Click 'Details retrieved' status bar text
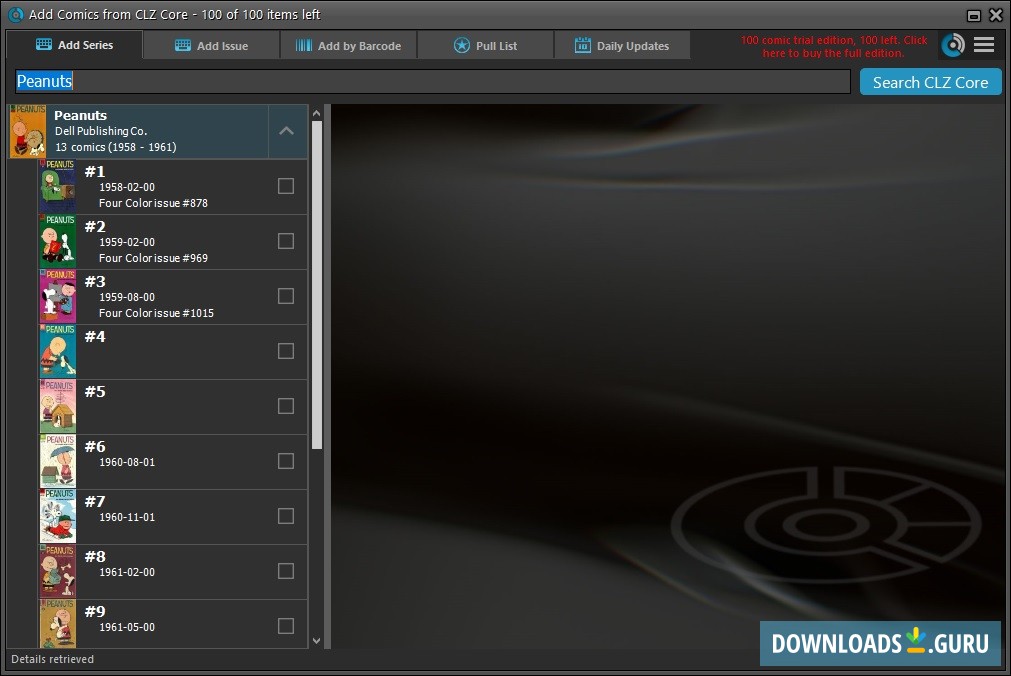The height and width of the screenshot is (676, 1011). point(52,659)
